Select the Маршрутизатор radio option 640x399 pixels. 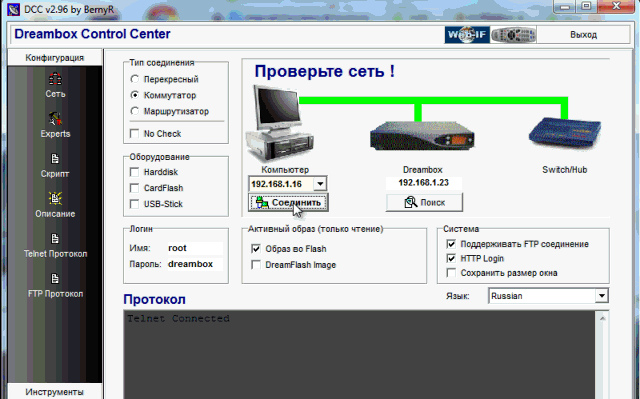(x=134, y=111)
